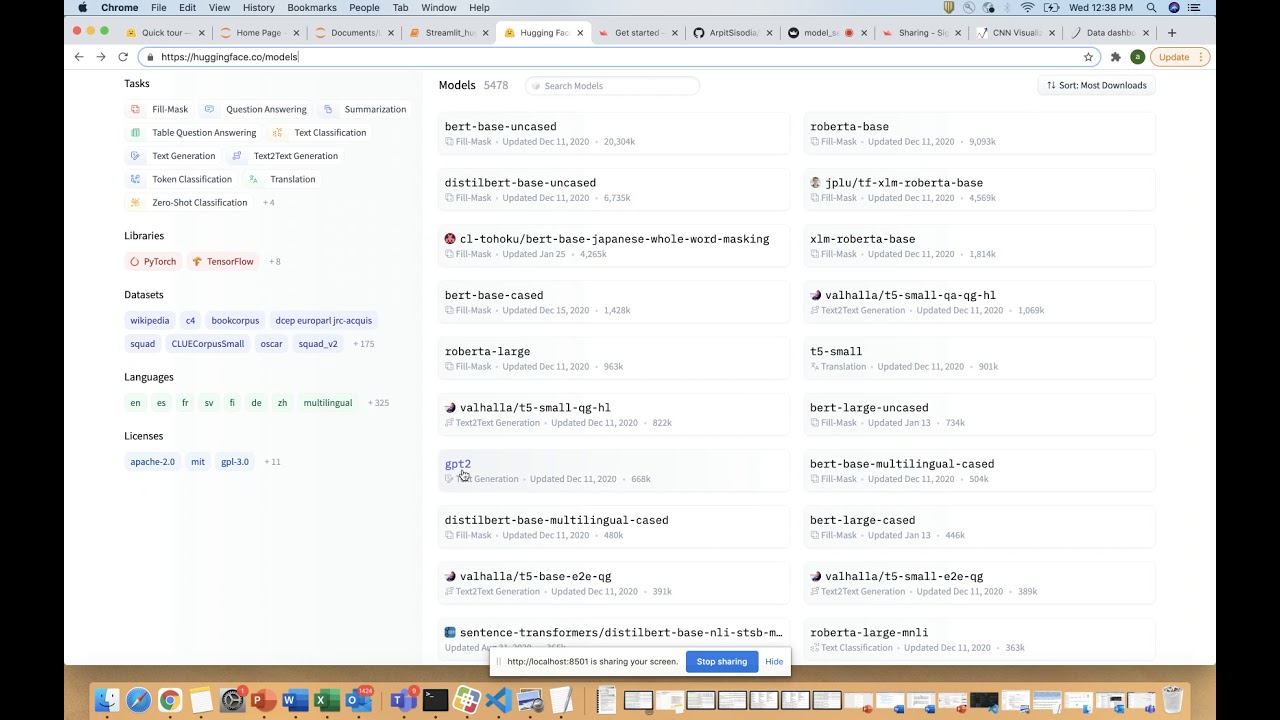This screenshot has height=720, width=1280.
Task: Click the Search Models input field
Action: [x=612, y=86]
